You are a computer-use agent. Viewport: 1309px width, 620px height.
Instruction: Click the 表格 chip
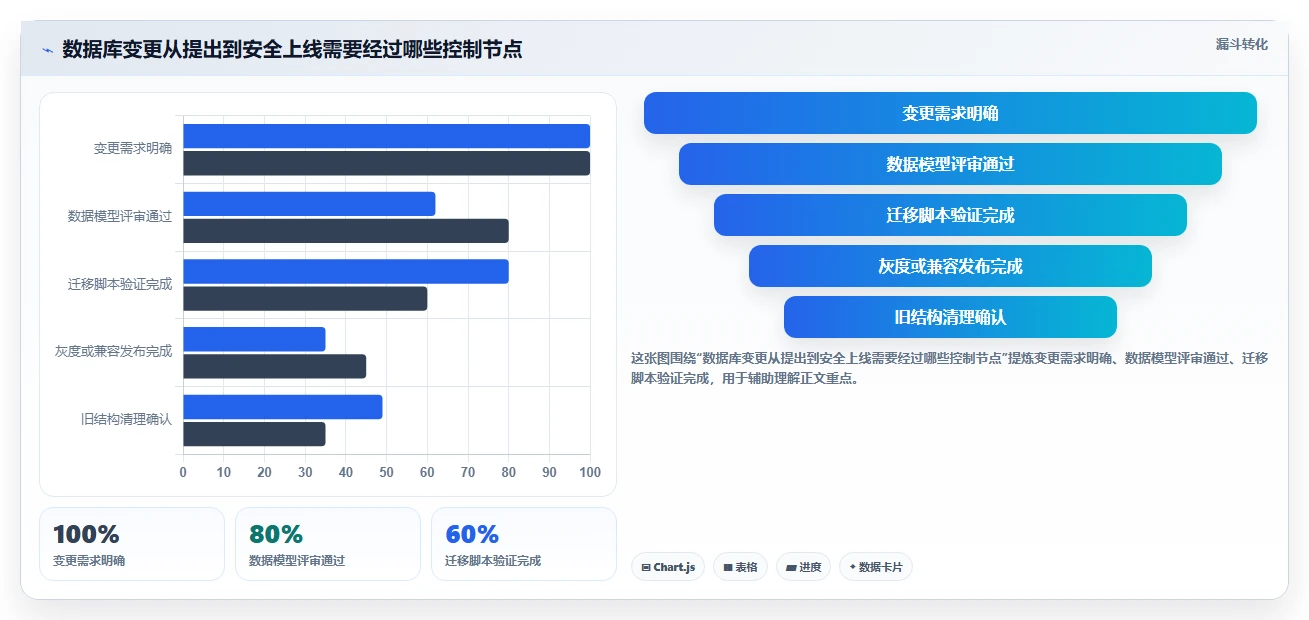point(740,567)
